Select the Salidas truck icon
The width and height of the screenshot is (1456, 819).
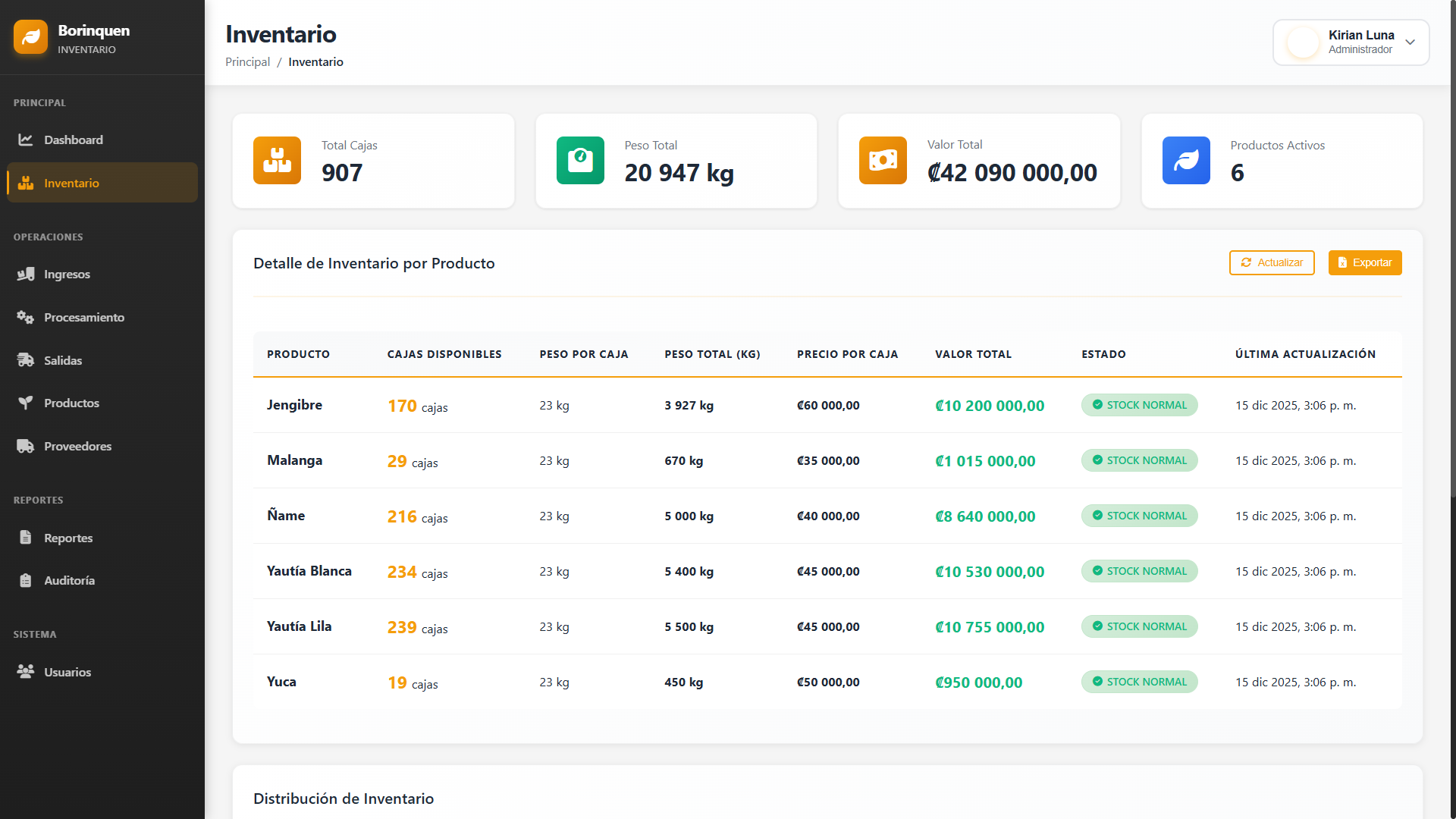[27, 360]
